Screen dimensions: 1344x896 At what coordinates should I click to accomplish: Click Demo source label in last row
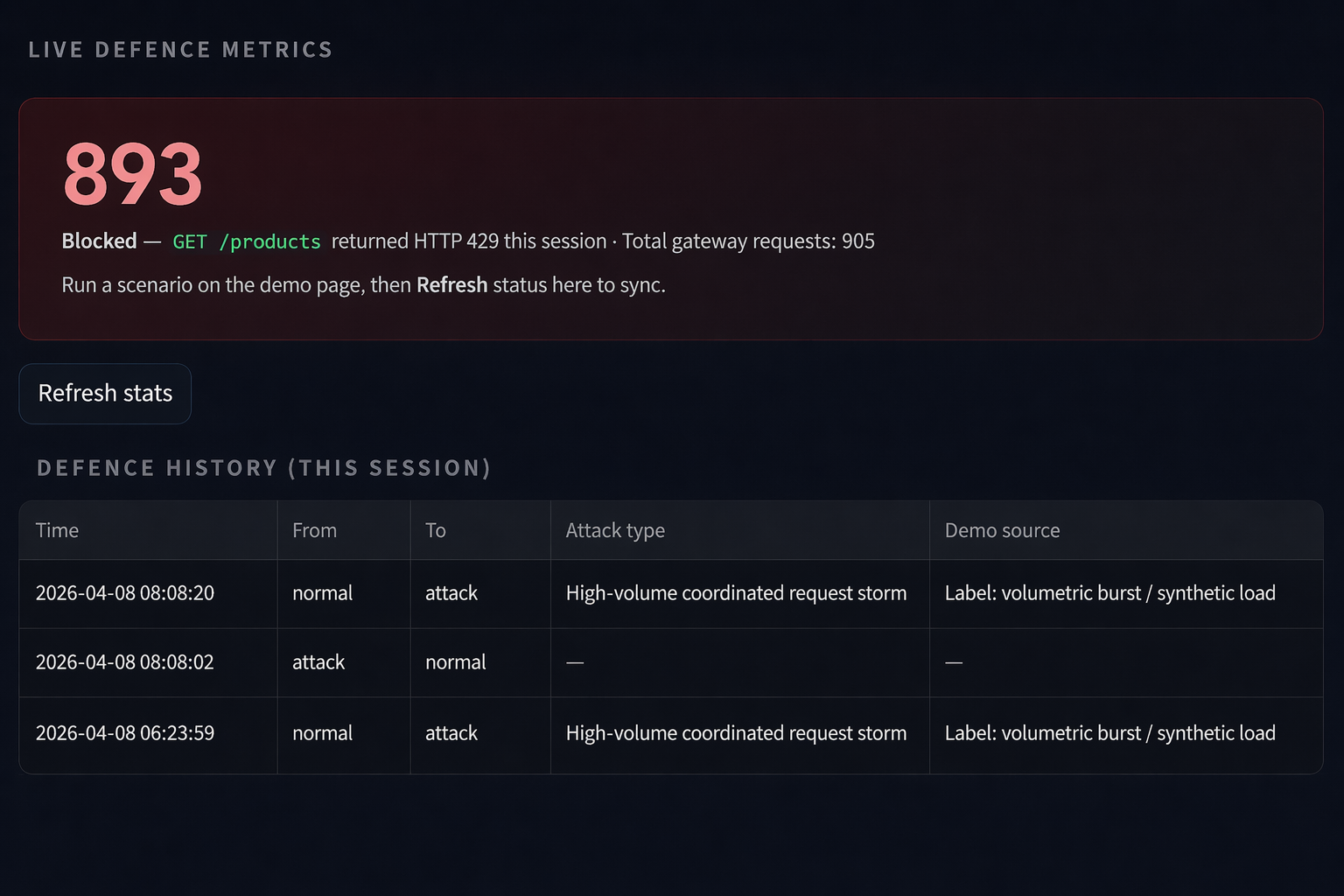(1109, 733)
